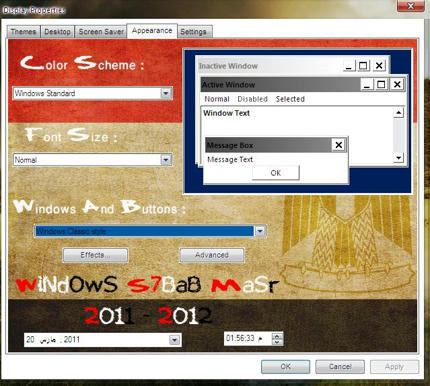
Task: Expand the Font Size dropdown arrow
Action: tap(166, 160)
